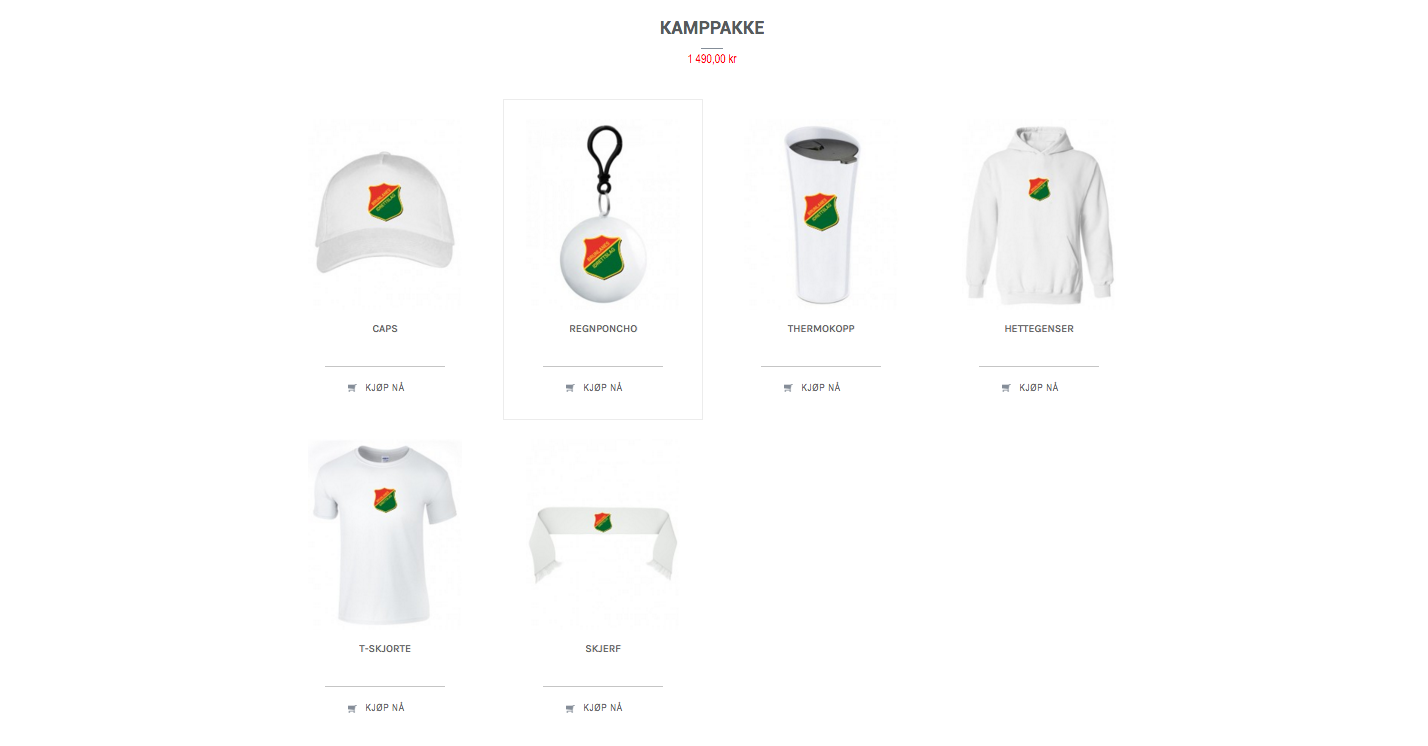Open the white T-shirt product image
The image size is (1428, 746).
pos(385,532)
